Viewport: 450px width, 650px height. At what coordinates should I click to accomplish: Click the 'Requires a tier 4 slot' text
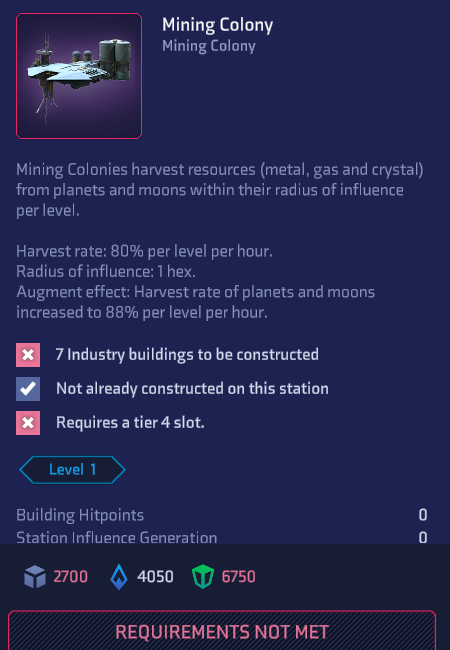130,423
